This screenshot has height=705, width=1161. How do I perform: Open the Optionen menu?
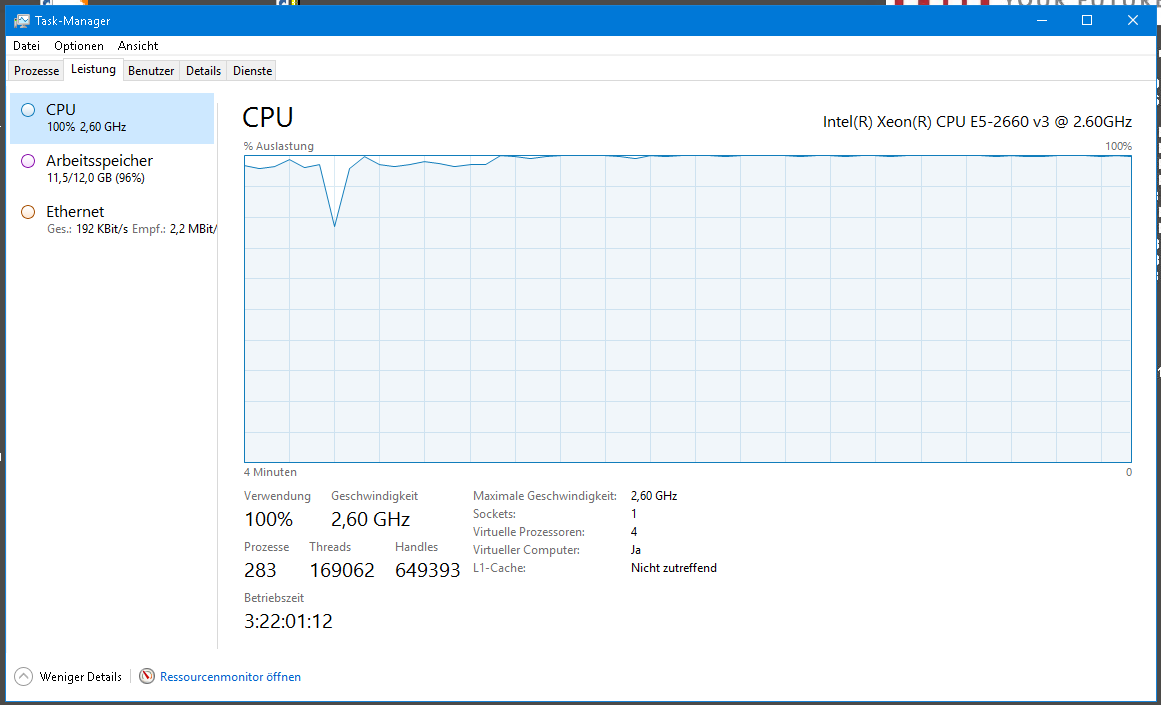pyautogui.click(x=79, y=46)
